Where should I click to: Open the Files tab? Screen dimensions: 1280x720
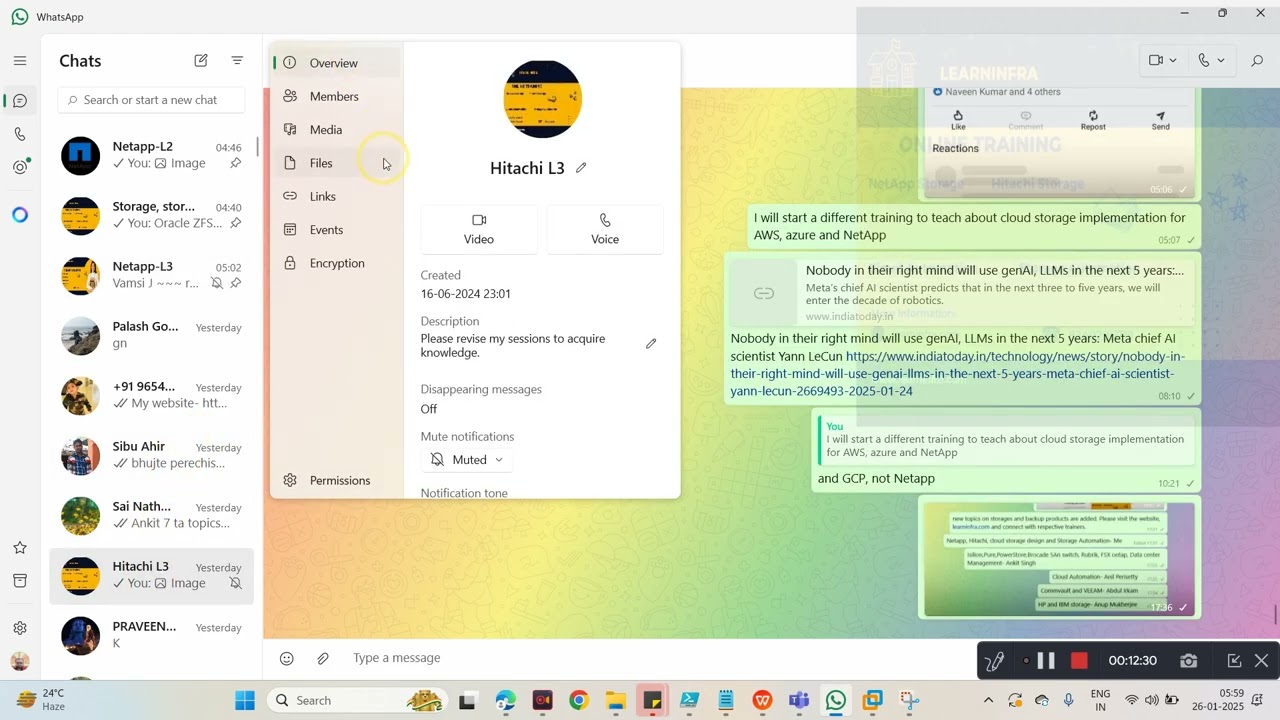click(337, 163)
